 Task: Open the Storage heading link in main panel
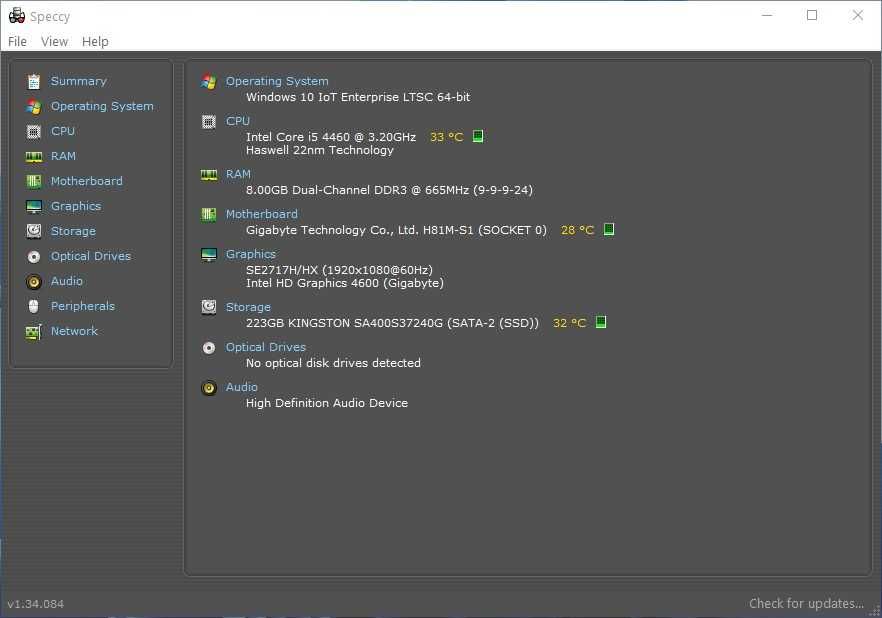248,307
